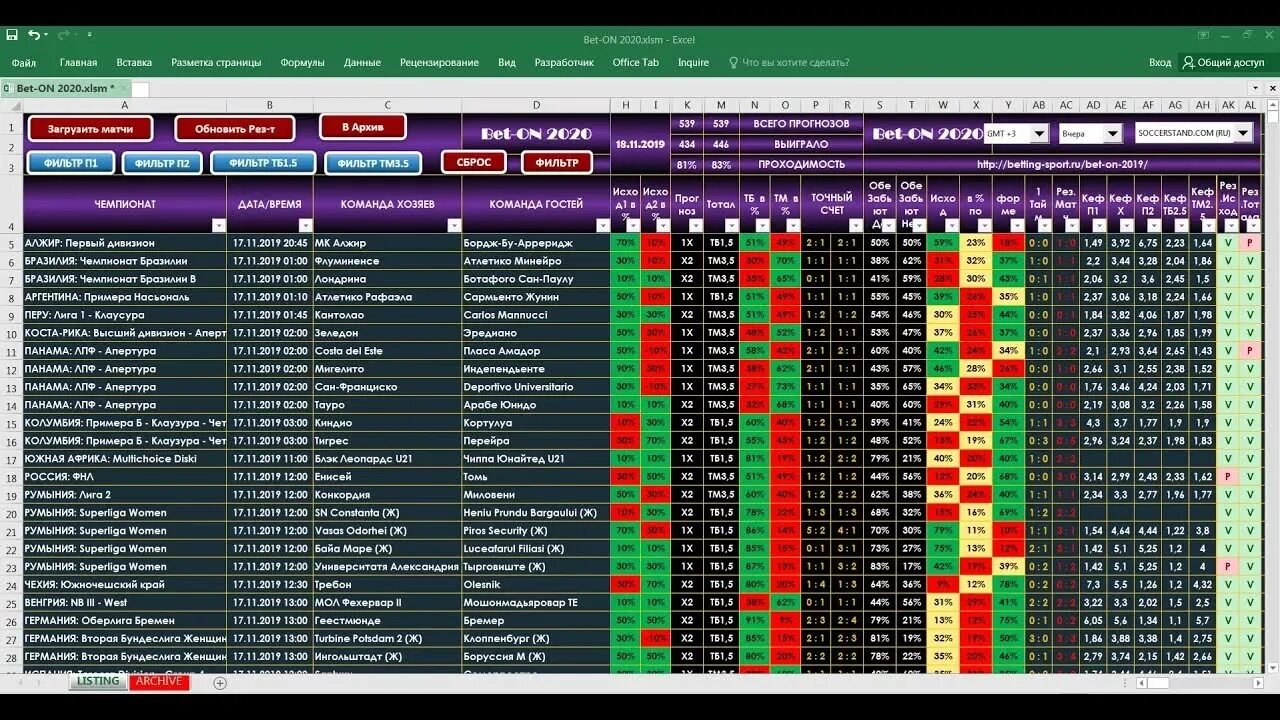Select cell АЛЖИР: Первый дивизион
The height and width of the screenshot is (720, 1280).
pos(125,243)
